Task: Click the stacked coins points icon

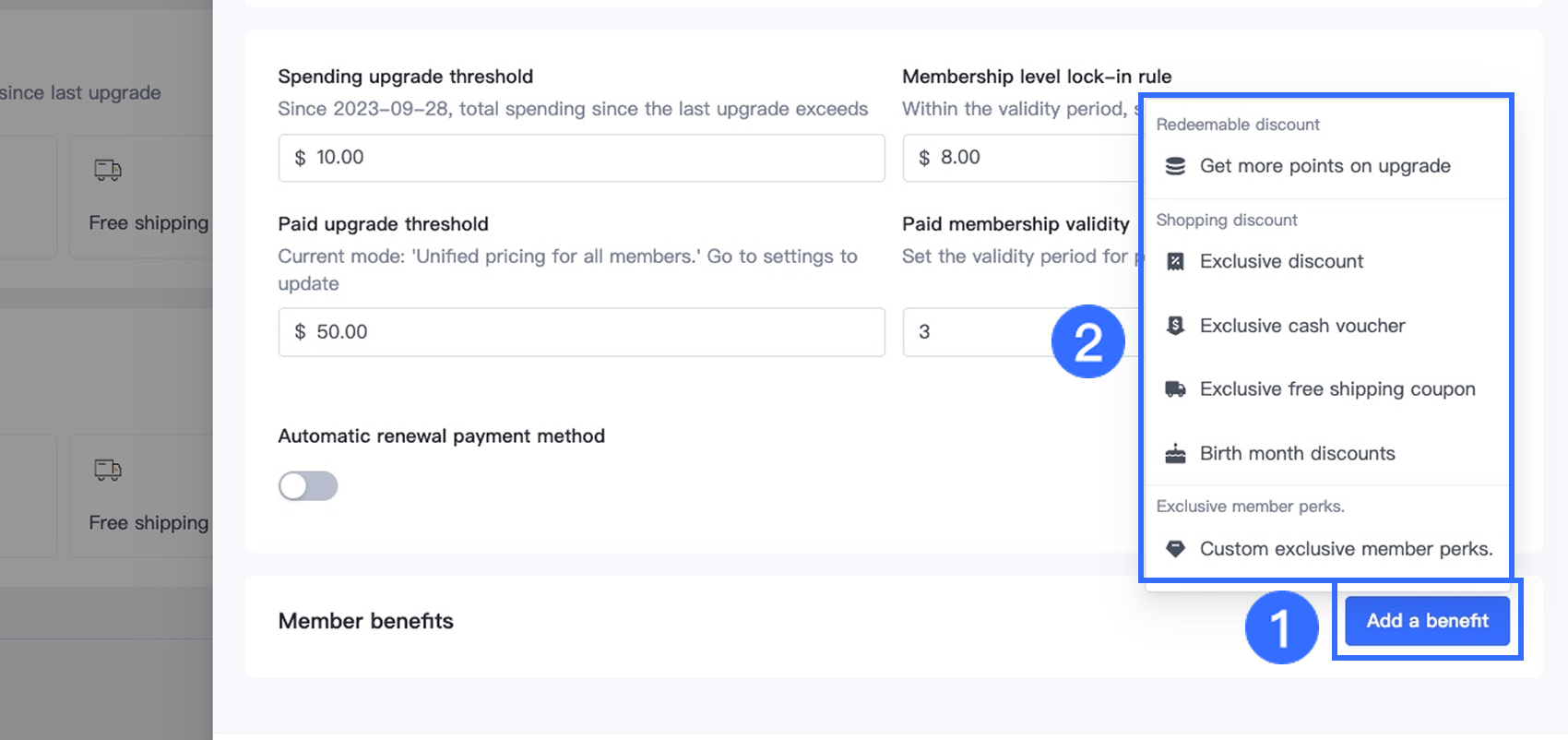Action: point(1175,166)
